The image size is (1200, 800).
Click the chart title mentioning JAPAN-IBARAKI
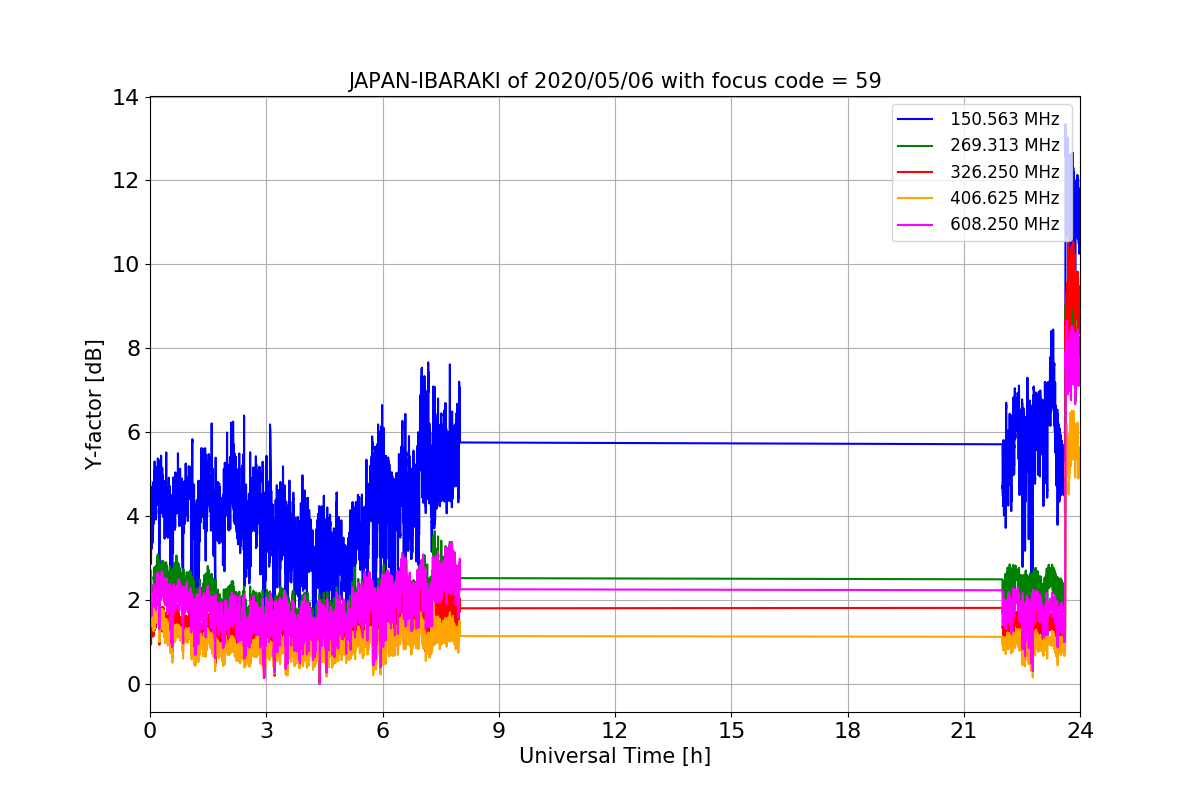coord(615,81)
